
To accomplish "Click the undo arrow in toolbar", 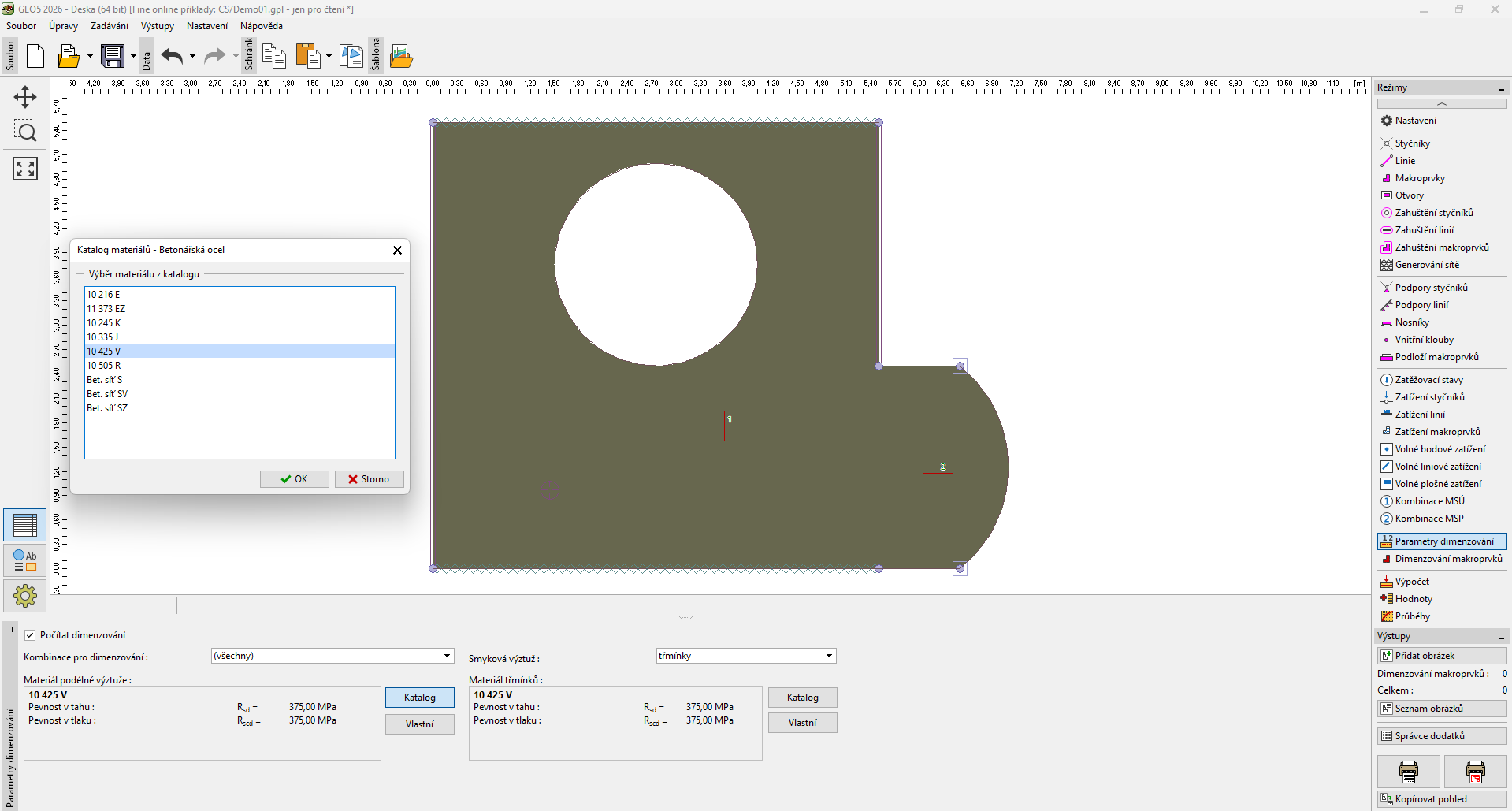I will [x=172, y=56].
